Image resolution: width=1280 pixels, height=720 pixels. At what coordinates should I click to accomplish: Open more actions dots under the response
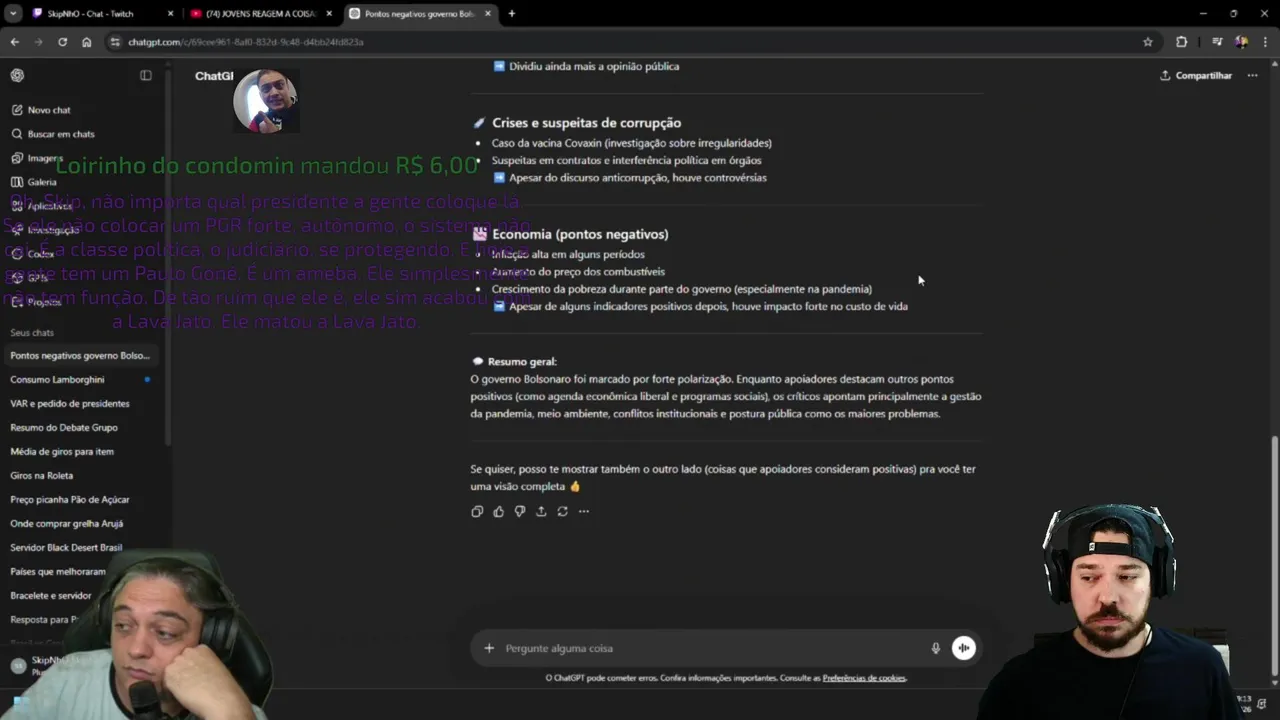click(584, 511)
